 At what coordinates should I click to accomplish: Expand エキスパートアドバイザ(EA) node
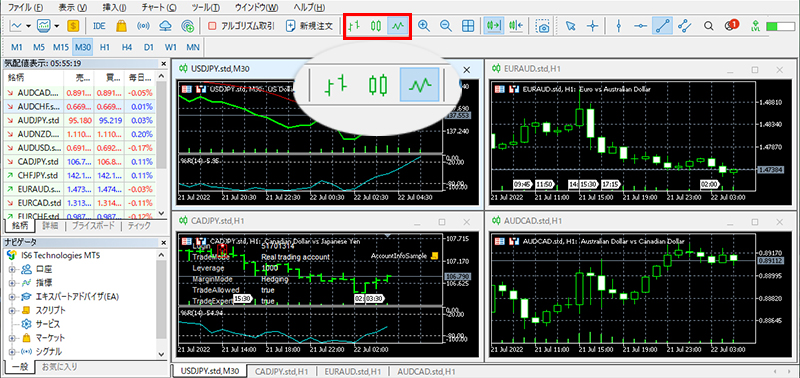11,296
